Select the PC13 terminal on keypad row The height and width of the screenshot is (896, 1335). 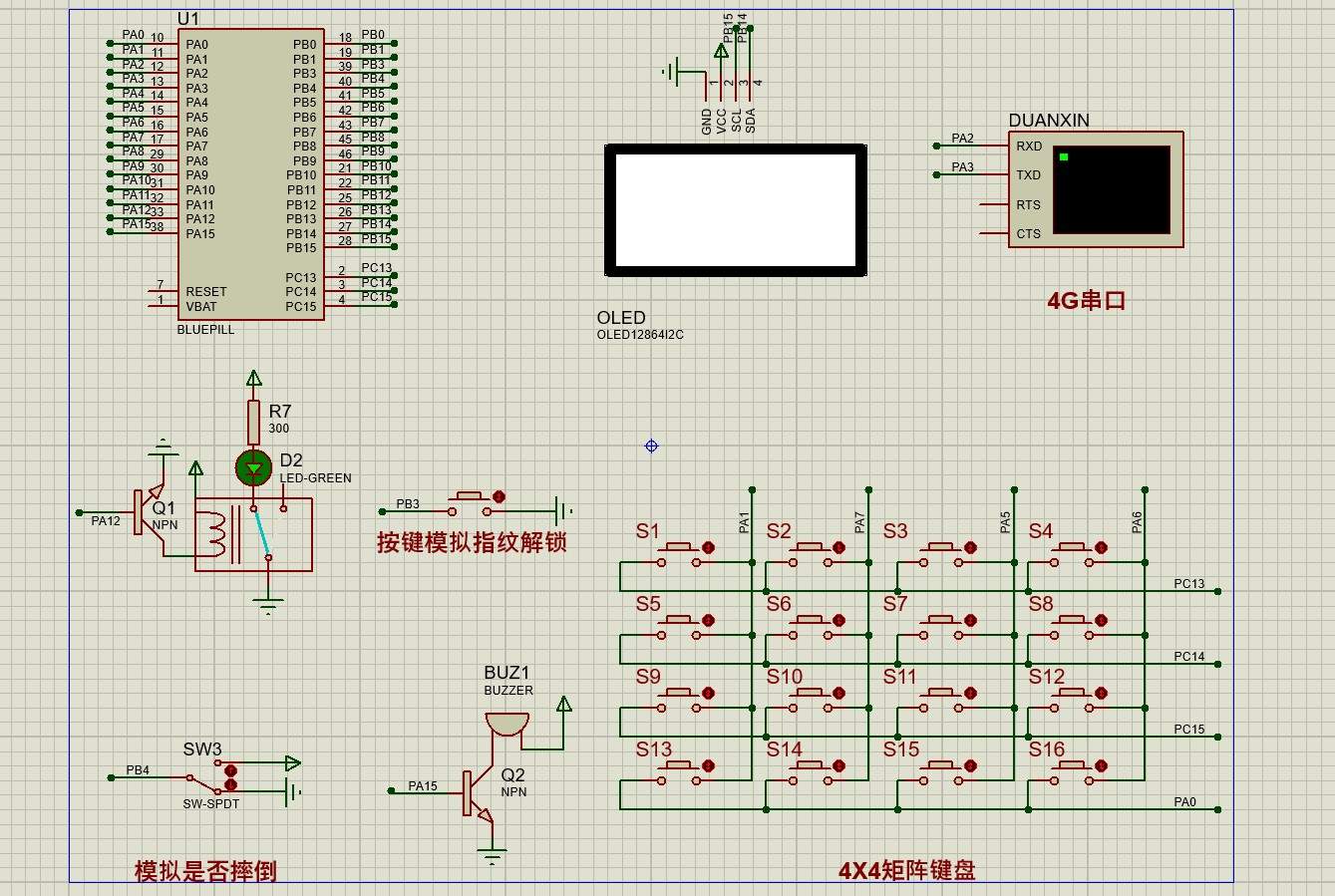coord(1189,584)
